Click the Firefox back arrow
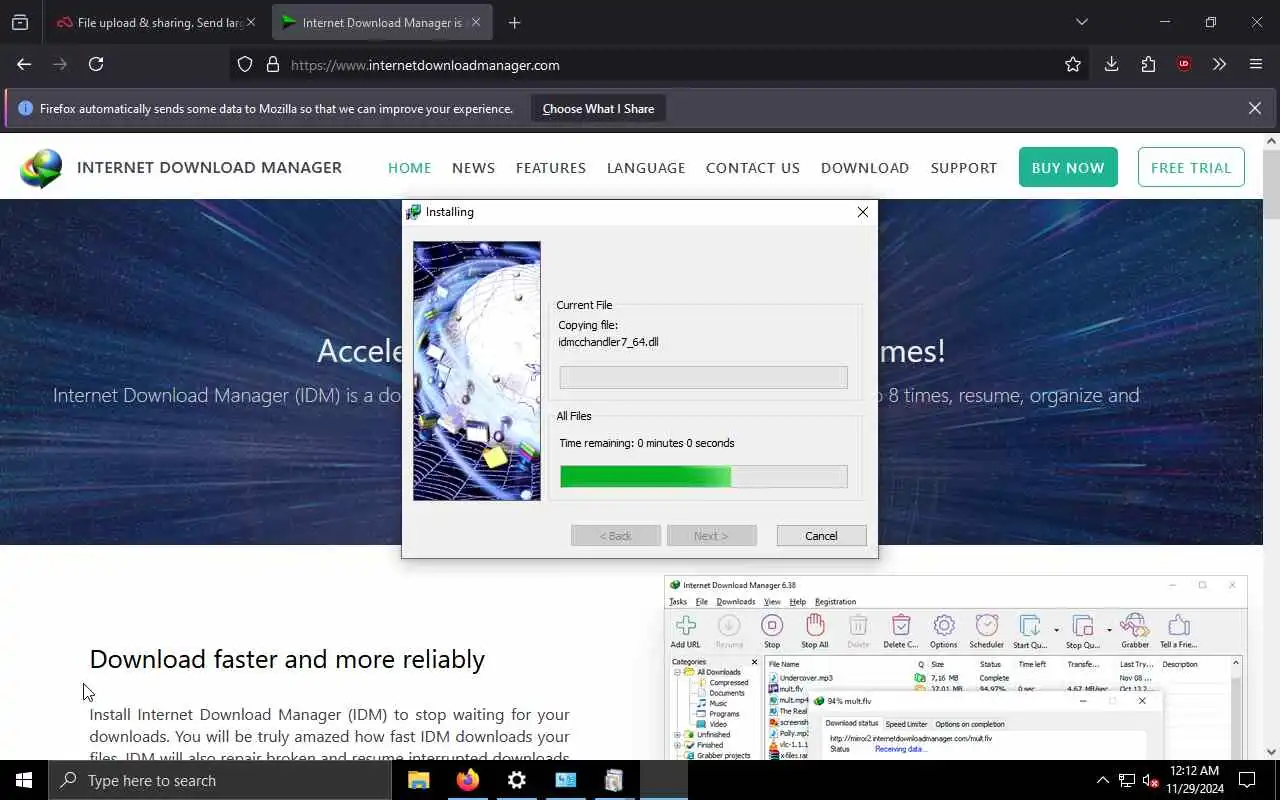The height and width of the screenshot is (800, 1280). point(24,64)
